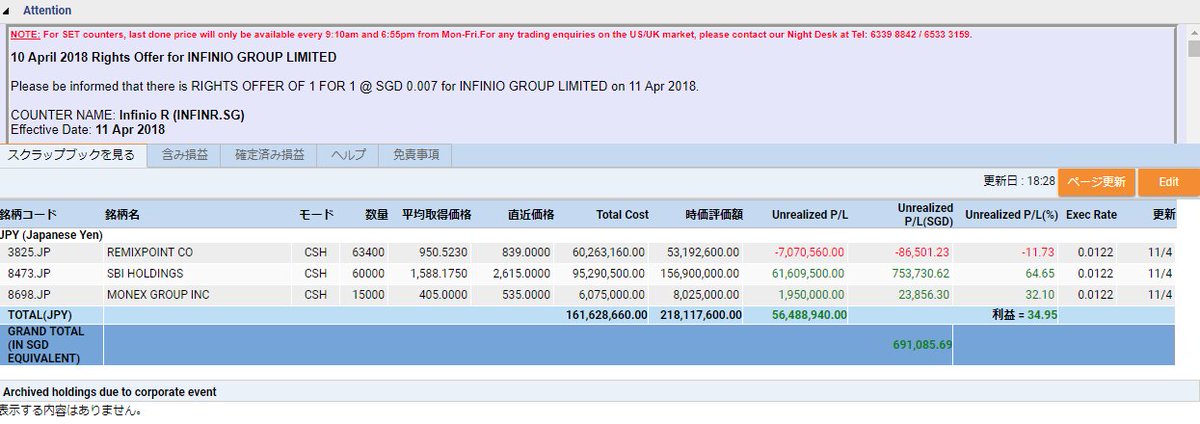This screenshot has width=1200, height=424.
Task: Click market value 156,900,000.00
Action: 700,274
